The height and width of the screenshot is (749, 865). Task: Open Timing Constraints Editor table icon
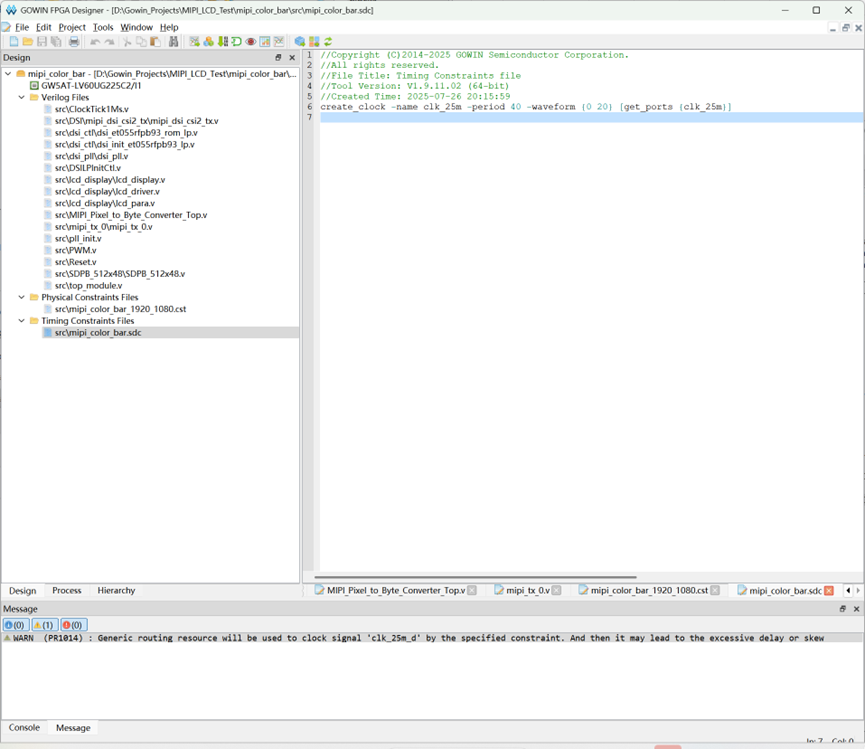(x=265, y=41)
